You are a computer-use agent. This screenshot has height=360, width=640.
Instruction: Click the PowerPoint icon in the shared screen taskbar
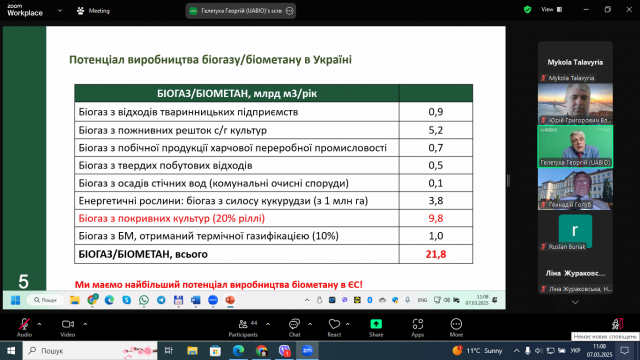tap(230, 300)
